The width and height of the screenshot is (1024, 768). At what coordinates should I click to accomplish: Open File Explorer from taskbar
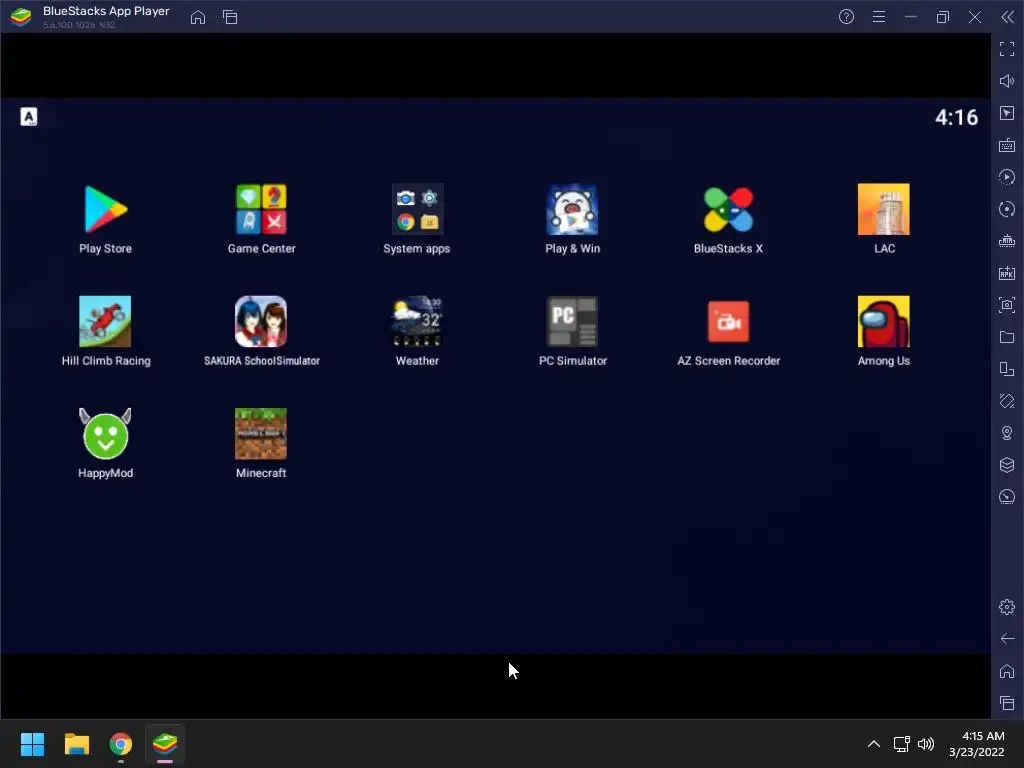[76, 744]
